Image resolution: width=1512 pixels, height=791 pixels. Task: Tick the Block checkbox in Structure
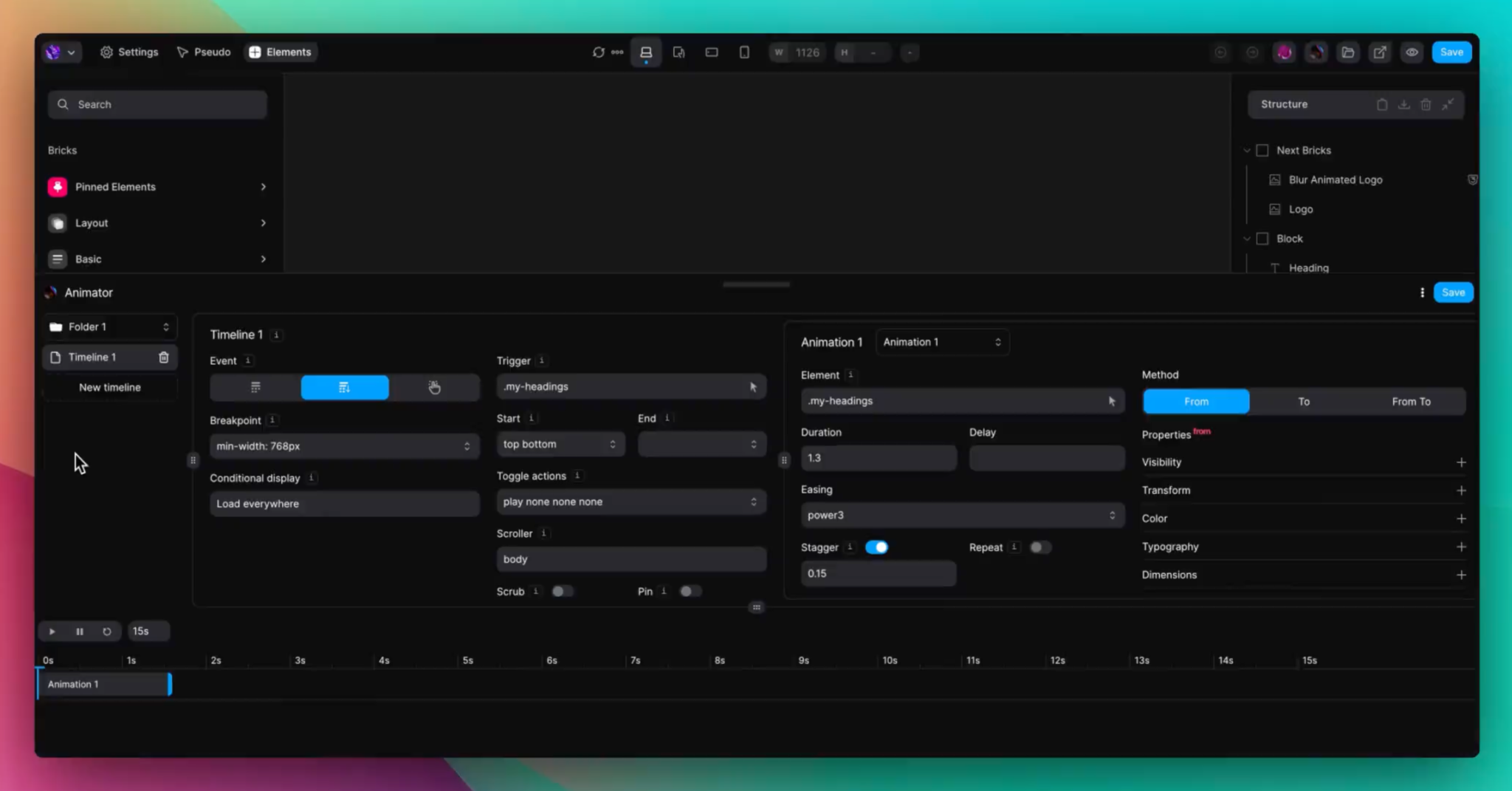[x=1262, y=239]
